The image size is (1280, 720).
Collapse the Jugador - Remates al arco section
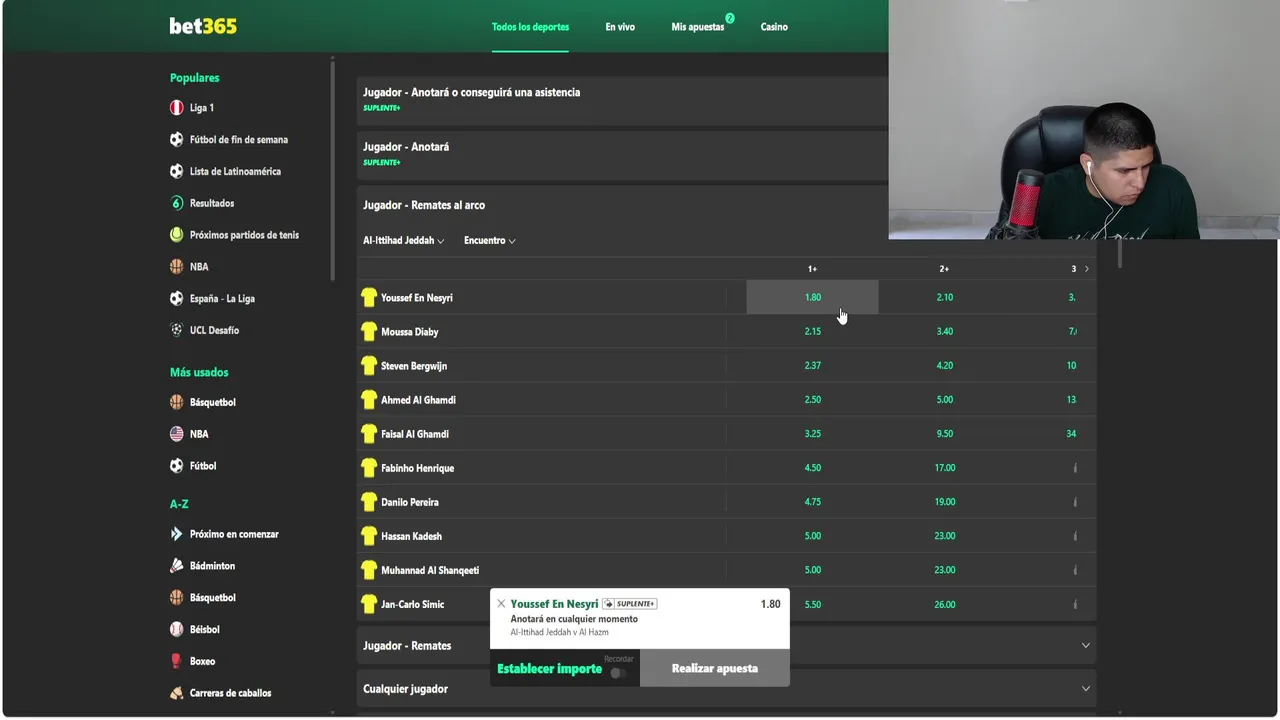coord(622,205)
